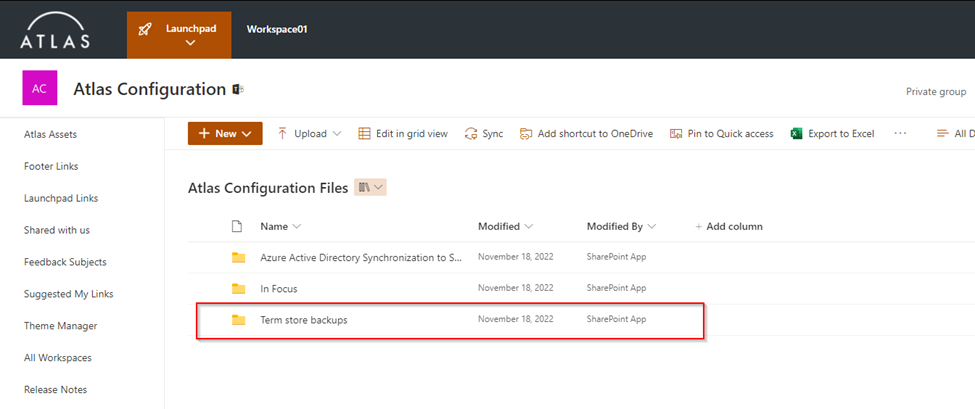Expand the Upload dropdown menu
The height and width of the screenshot is (409, 975).
[336, 134]
